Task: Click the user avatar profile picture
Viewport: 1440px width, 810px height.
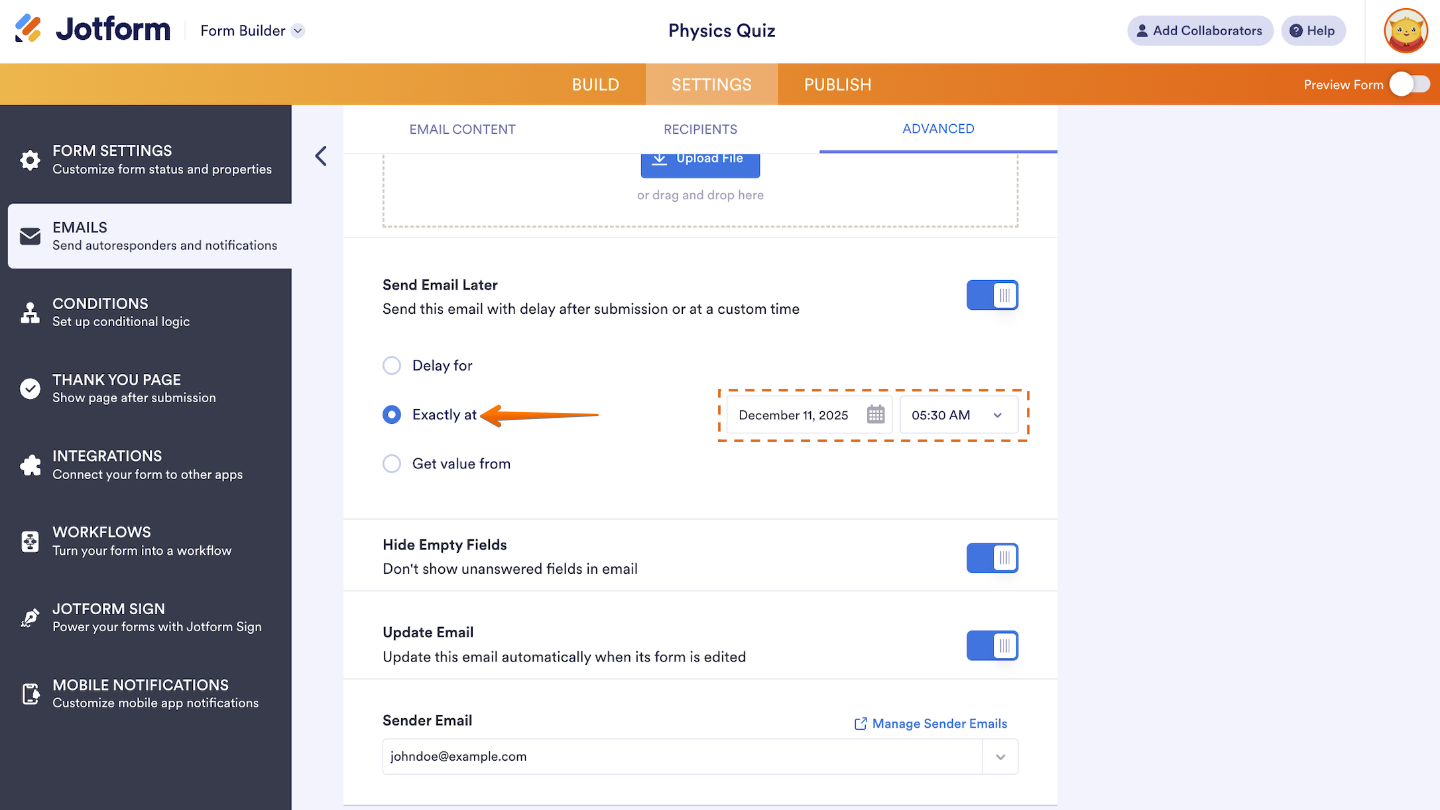Action: click(x=1405, y=31)
